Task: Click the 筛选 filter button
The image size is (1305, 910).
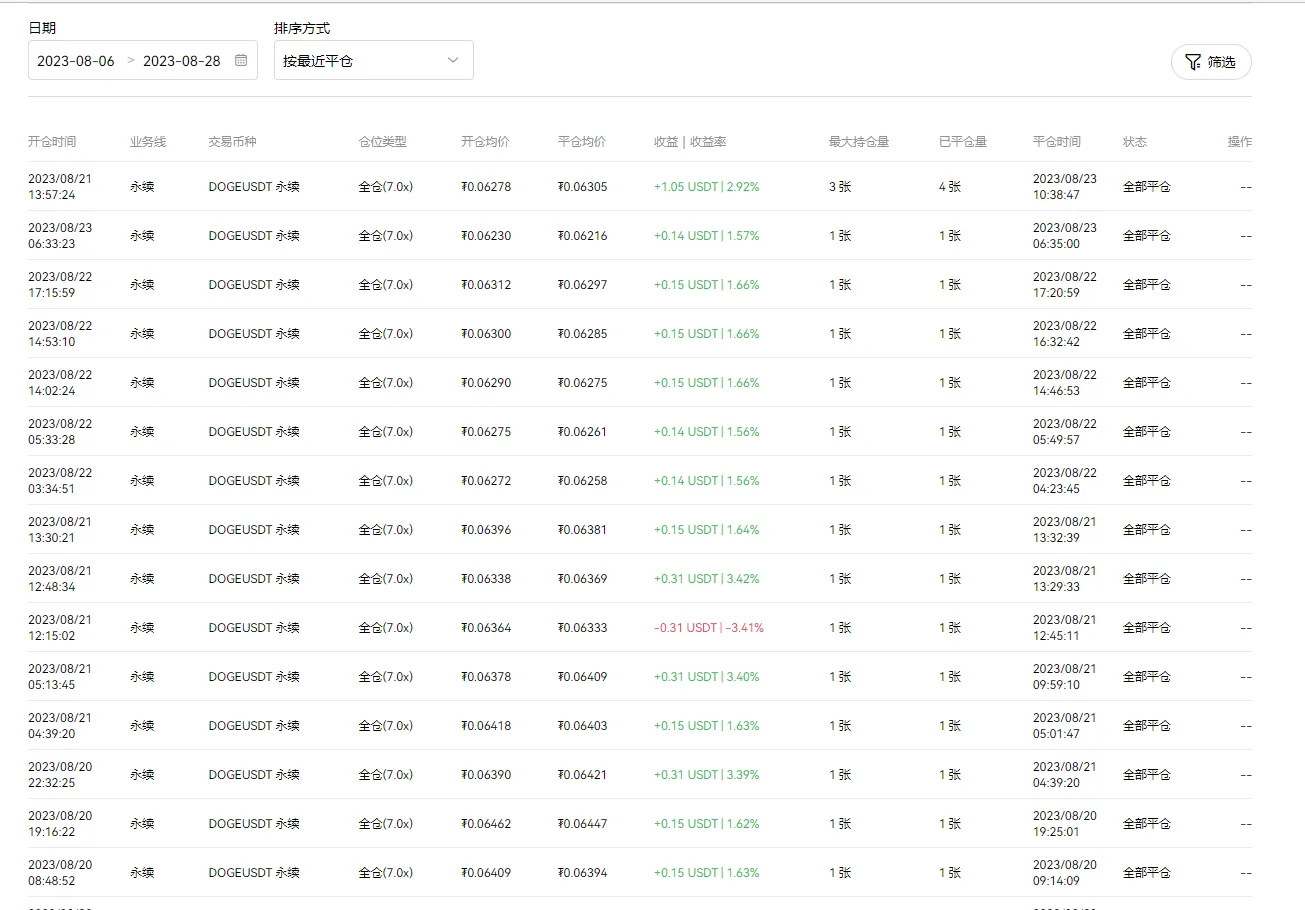Action: click(1211, 62)
